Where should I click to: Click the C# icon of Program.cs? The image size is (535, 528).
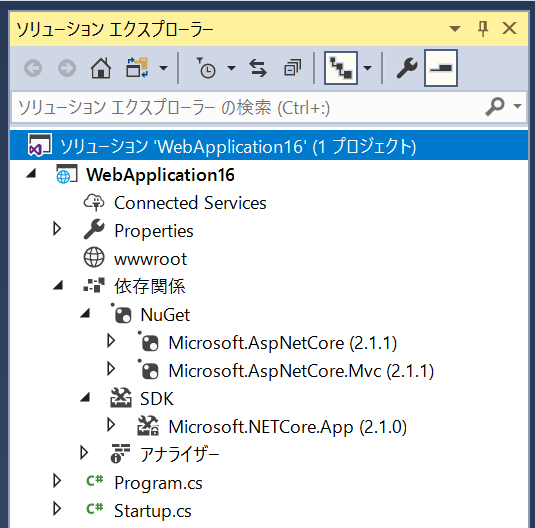coord(95,481)
